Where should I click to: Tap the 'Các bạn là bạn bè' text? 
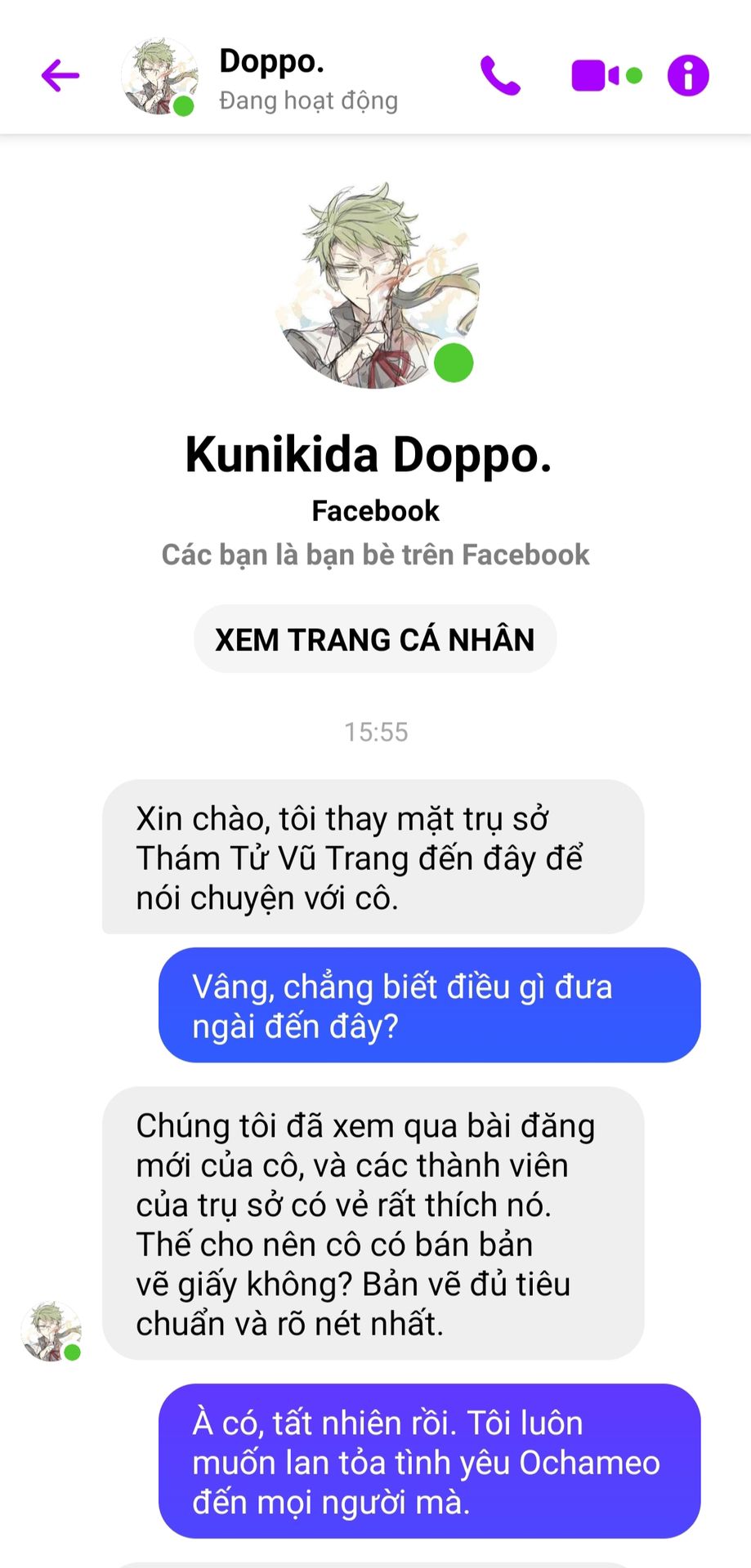375,555
